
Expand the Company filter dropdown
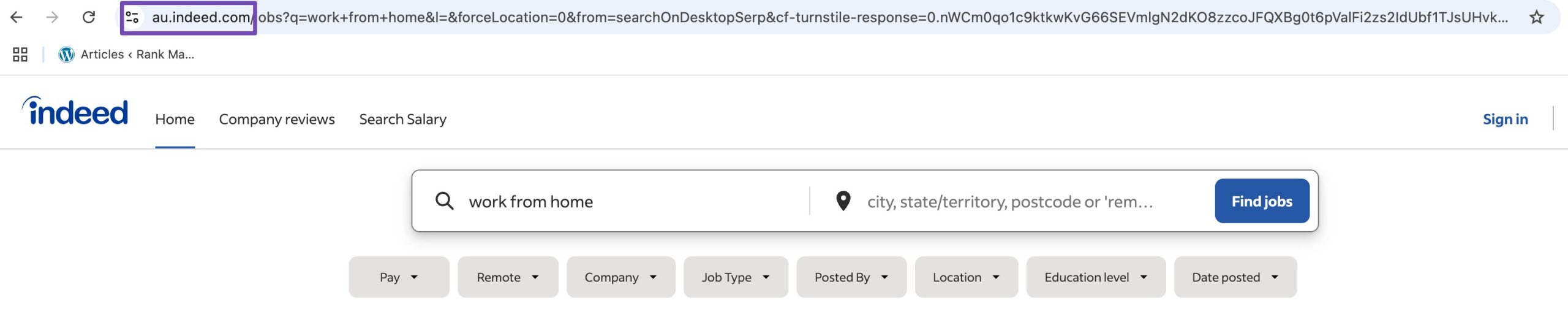620,277
